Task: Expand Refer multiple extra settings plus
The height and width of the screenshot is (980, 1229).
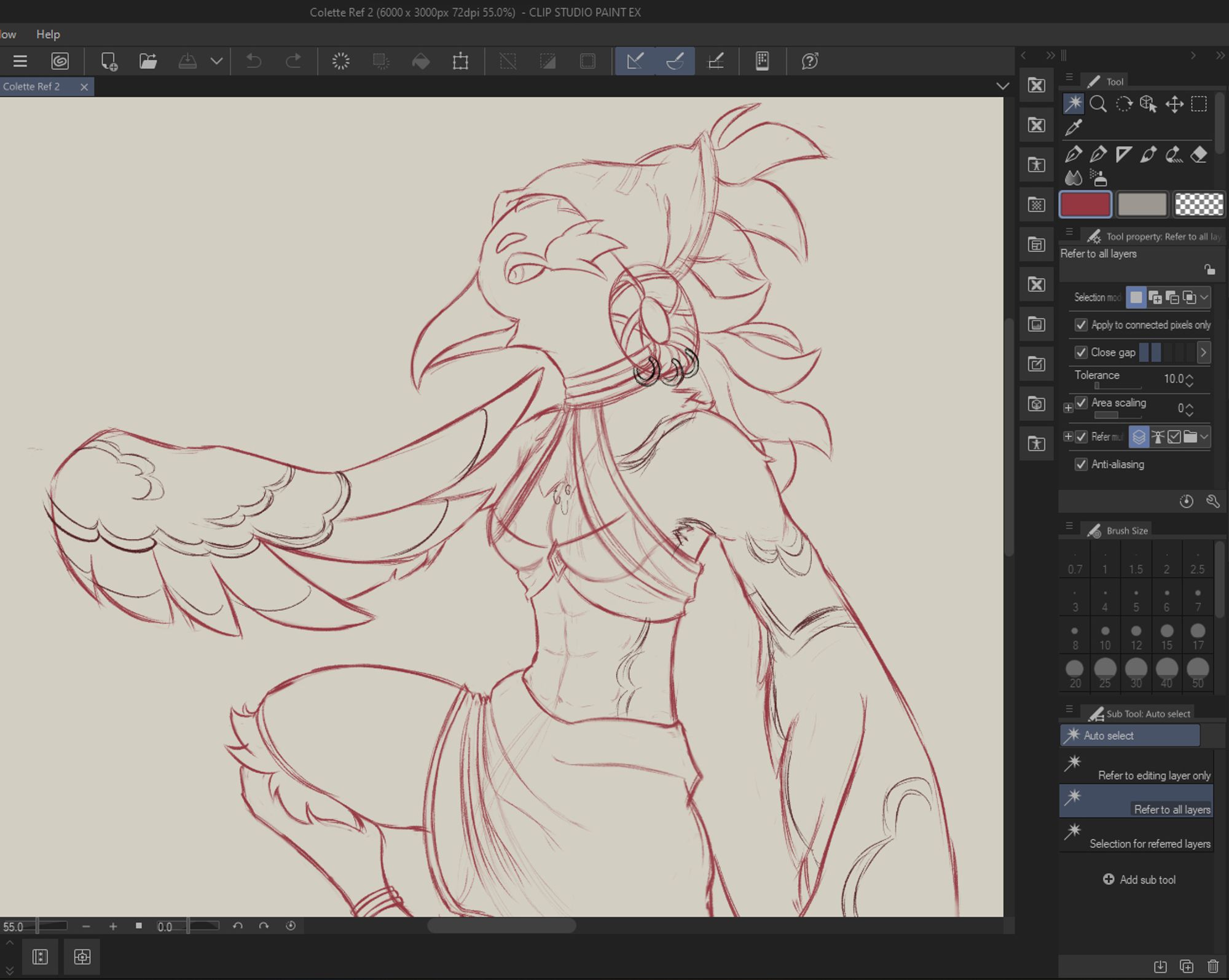Action: tap(1068, 437)
